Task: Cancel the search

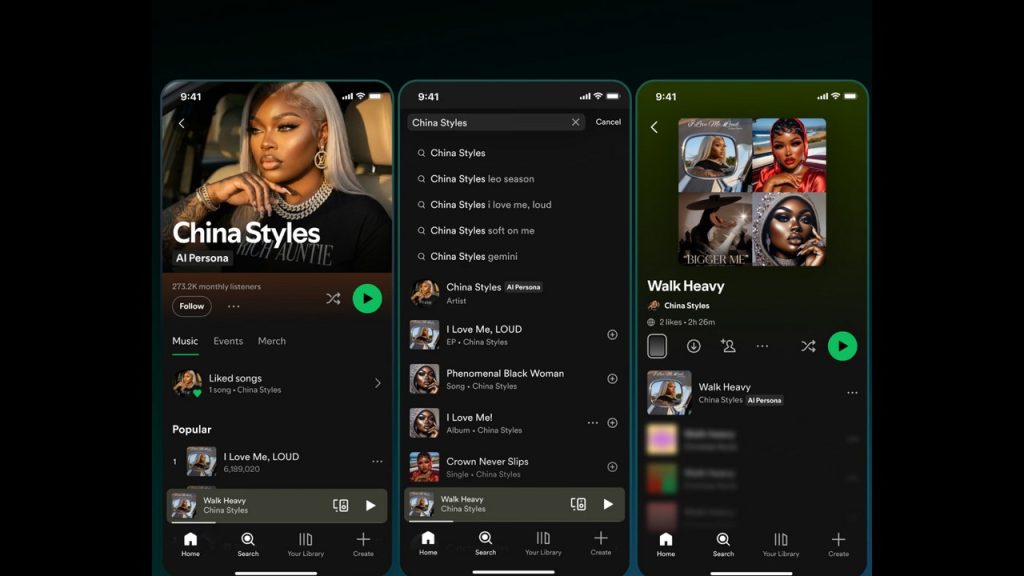Action: tap(608, 122)
